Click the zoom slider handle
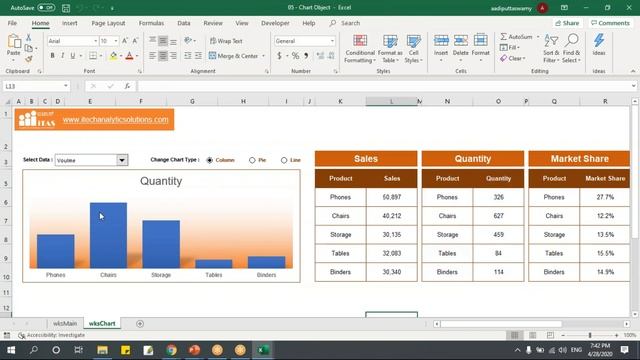Viewport: 640px width, 360px height. click(590, 335)
